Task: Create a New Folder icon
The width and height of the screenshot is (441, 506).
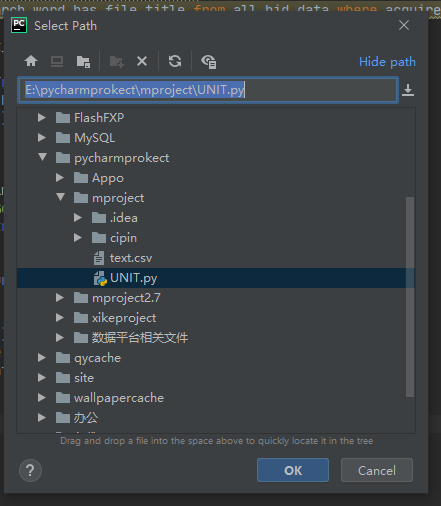Action: [x=117, y=62]
